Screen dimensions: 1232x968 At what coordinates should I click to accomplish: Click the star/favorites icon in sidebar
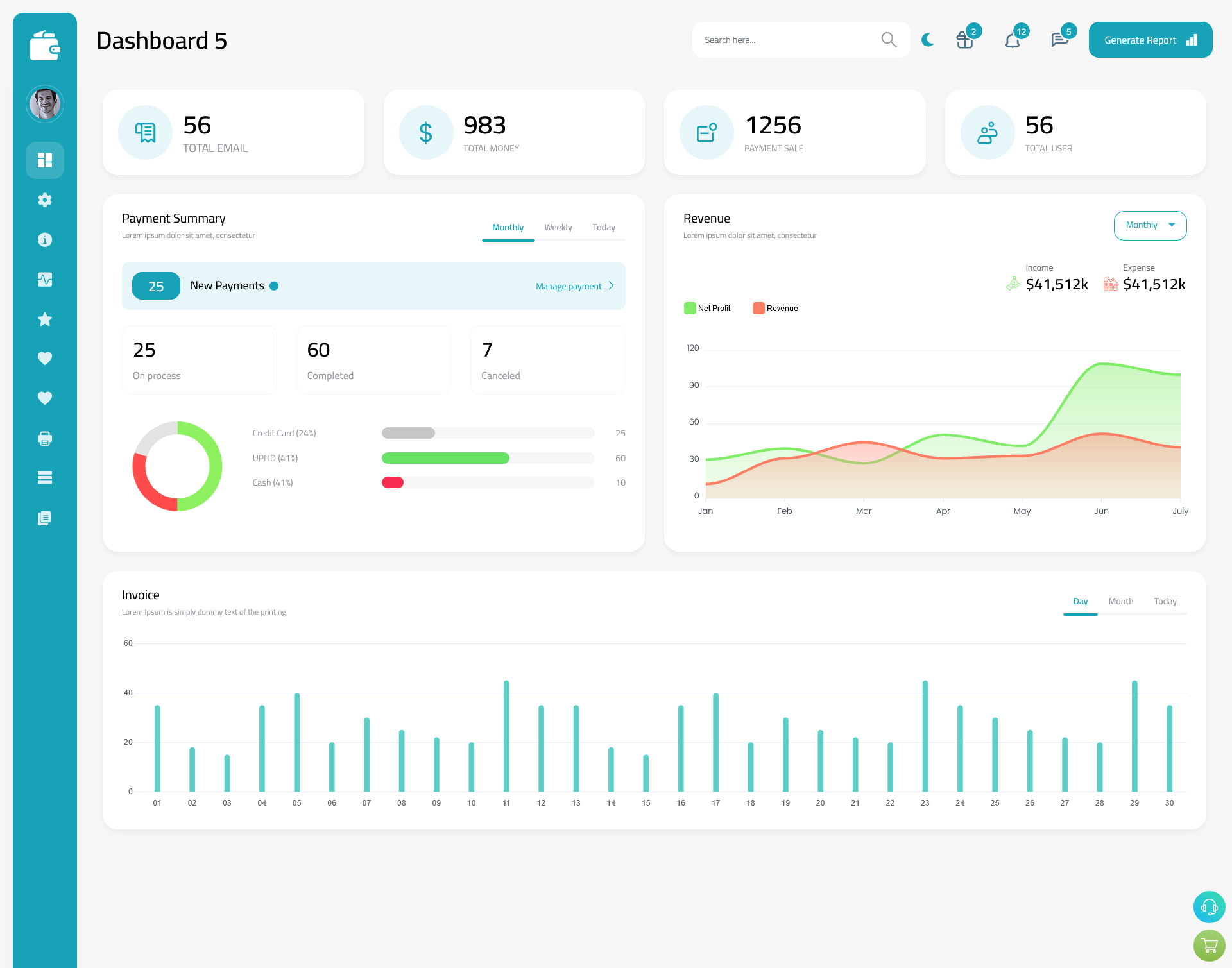45,319
